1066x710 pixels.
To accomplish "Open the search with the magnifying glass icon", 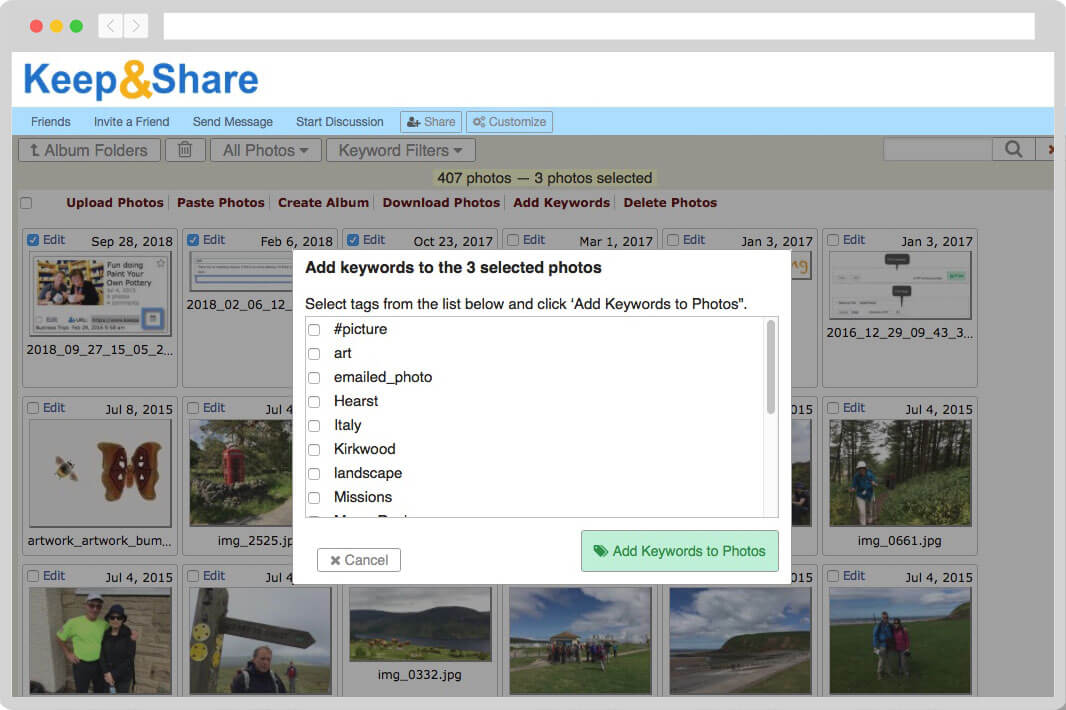I will pyautogui.click(x=1013, y=148).
